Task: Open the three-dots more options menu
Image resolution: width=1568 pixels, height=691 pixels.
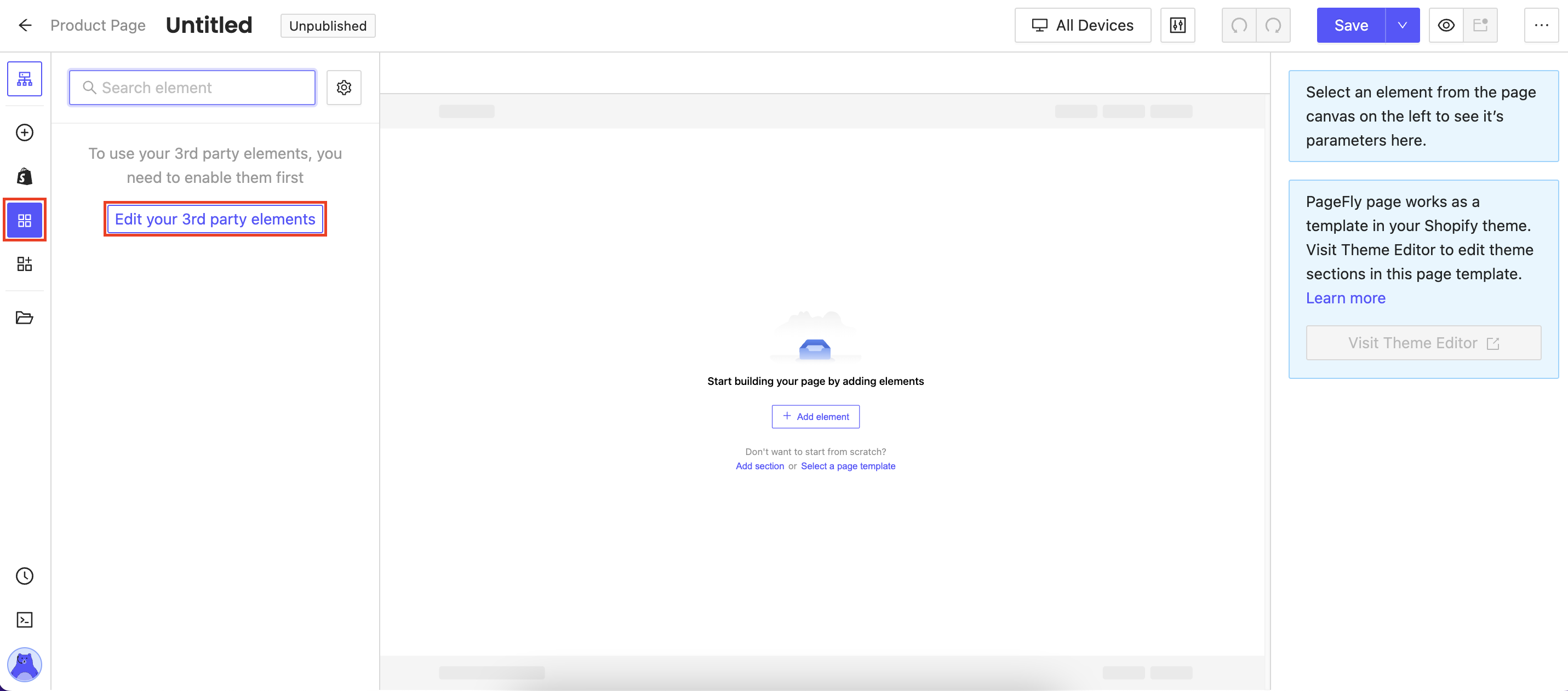Action: [1541, 26]
